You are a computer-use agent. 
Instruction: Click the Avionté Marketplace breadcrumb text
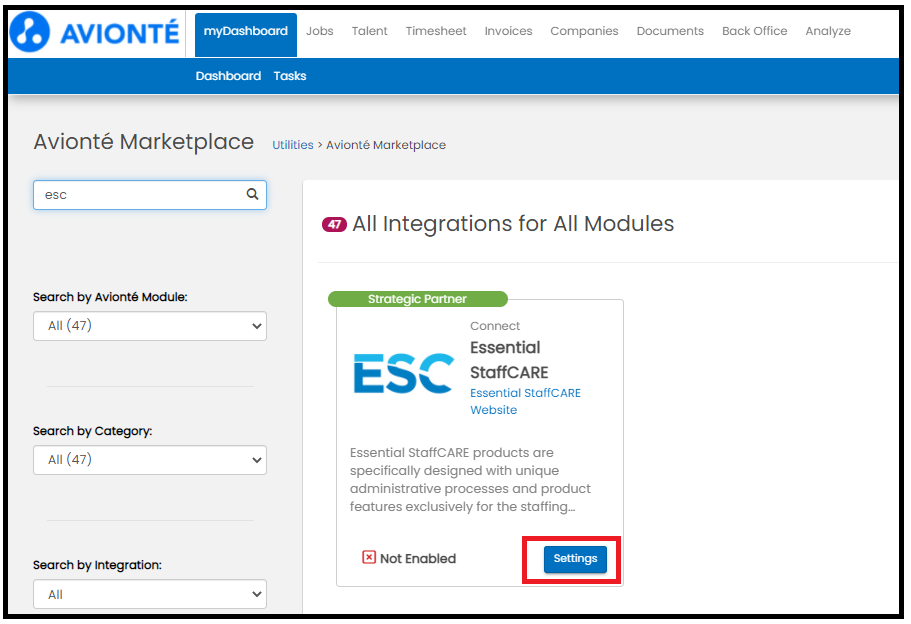[x=386, y=145]
